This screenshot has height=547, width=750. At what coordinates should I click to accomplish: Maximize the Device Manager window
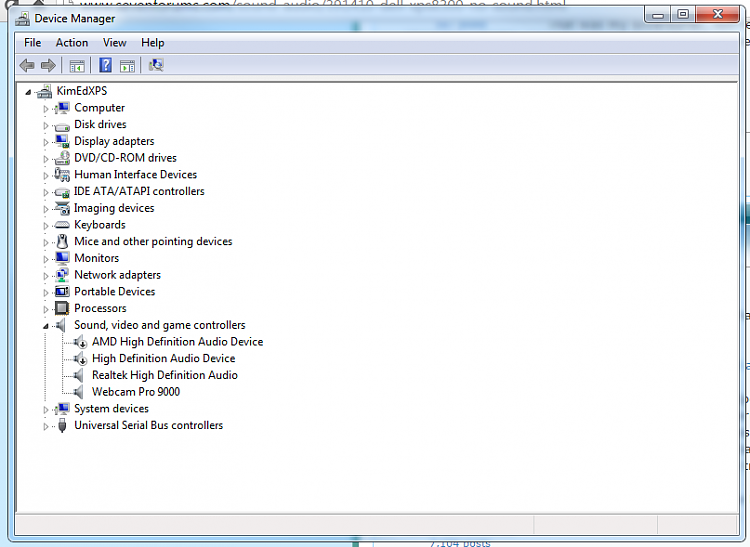tap(684, 15)
